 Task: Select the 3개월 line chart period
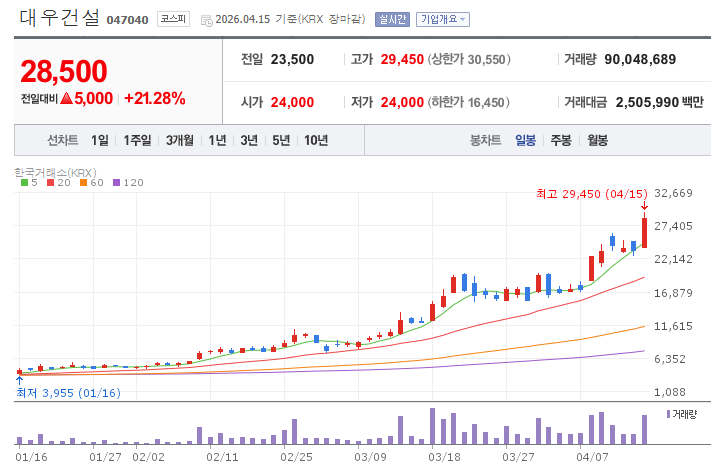click(x=180, y=140)
